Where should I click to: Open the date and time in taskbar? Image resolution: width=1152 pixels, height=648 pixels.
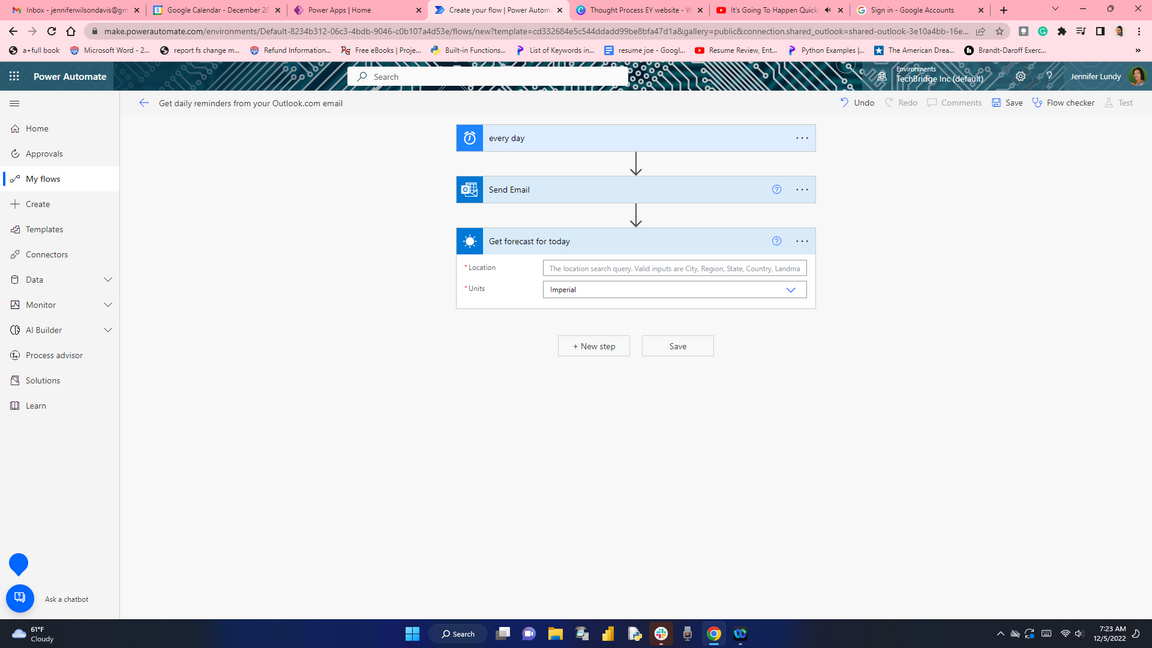click(x=1109, y=633)
